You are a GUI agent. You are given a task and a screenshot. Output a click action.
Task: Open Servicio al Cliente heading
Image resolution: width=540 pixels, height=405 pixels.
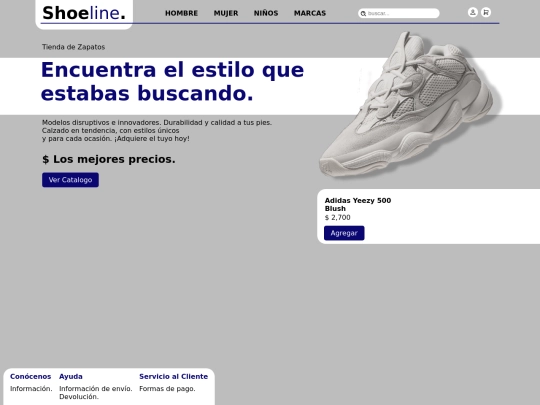pyautogui.click(x=174, y=376)
